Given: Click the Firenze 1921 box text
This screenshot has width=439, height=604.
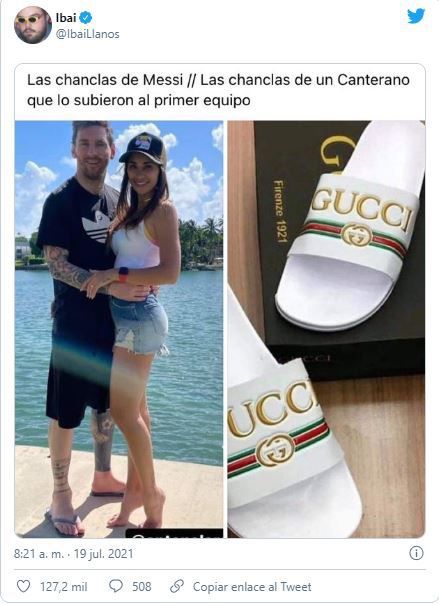Looking at the screenshot, I should point(281,211).
